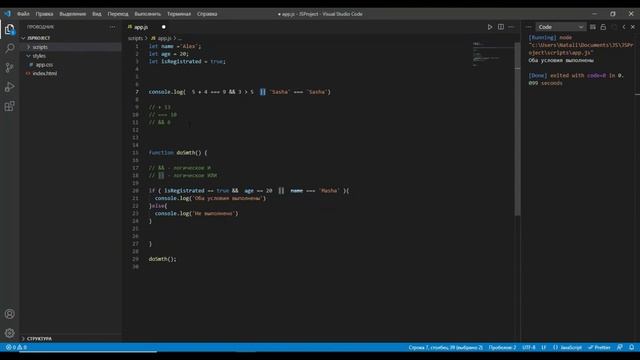Click 'doSmth();' call on line 29
The image size is (640, 360).
(162, 259)
